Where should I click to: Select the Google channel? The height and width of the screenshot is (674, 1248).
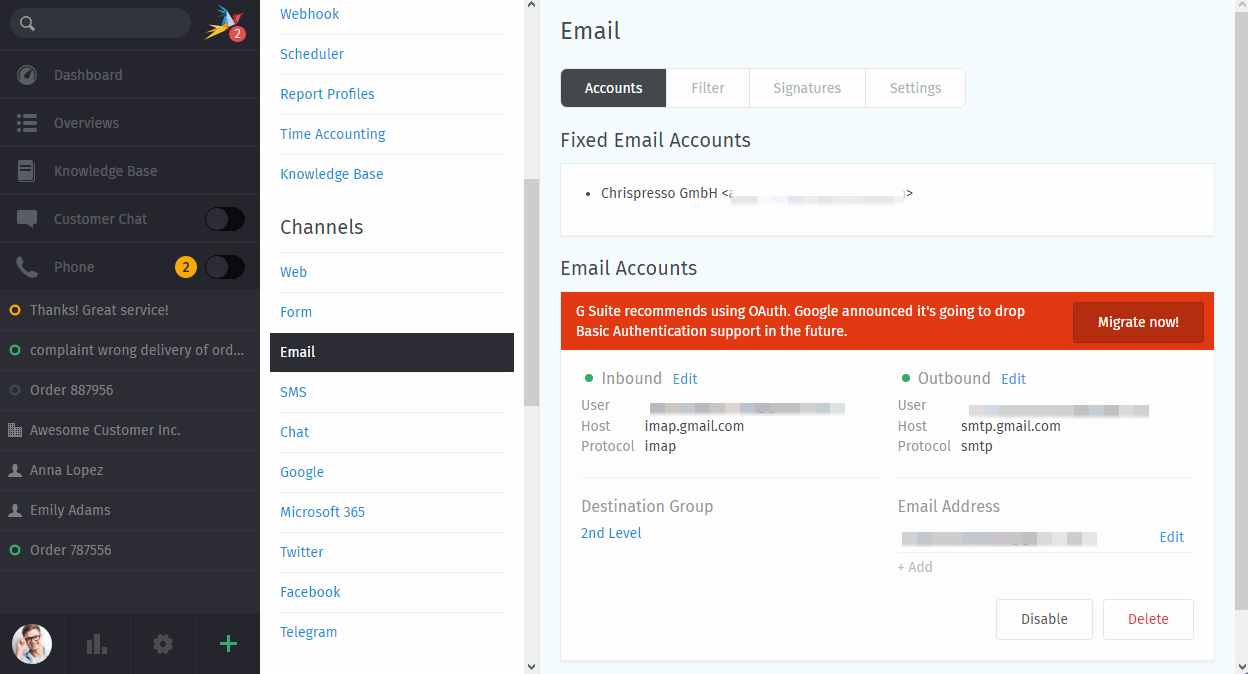pyautogui.click(x=302, y=472)
